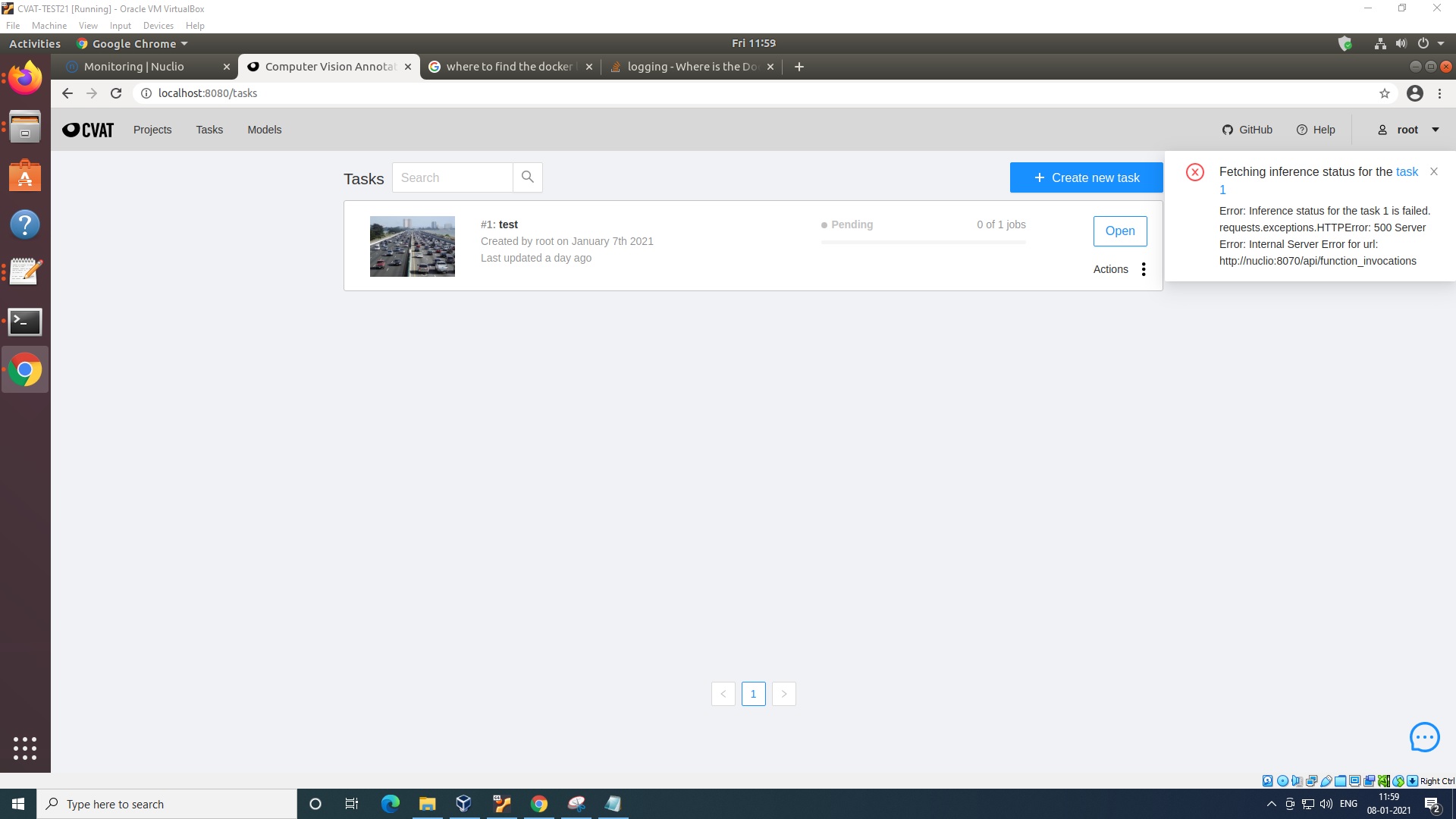Image resolution: width=1456 pixels, height=819 pixels.
Task: Open Terminal from Ubuntu dock
Action: point(25,322)
